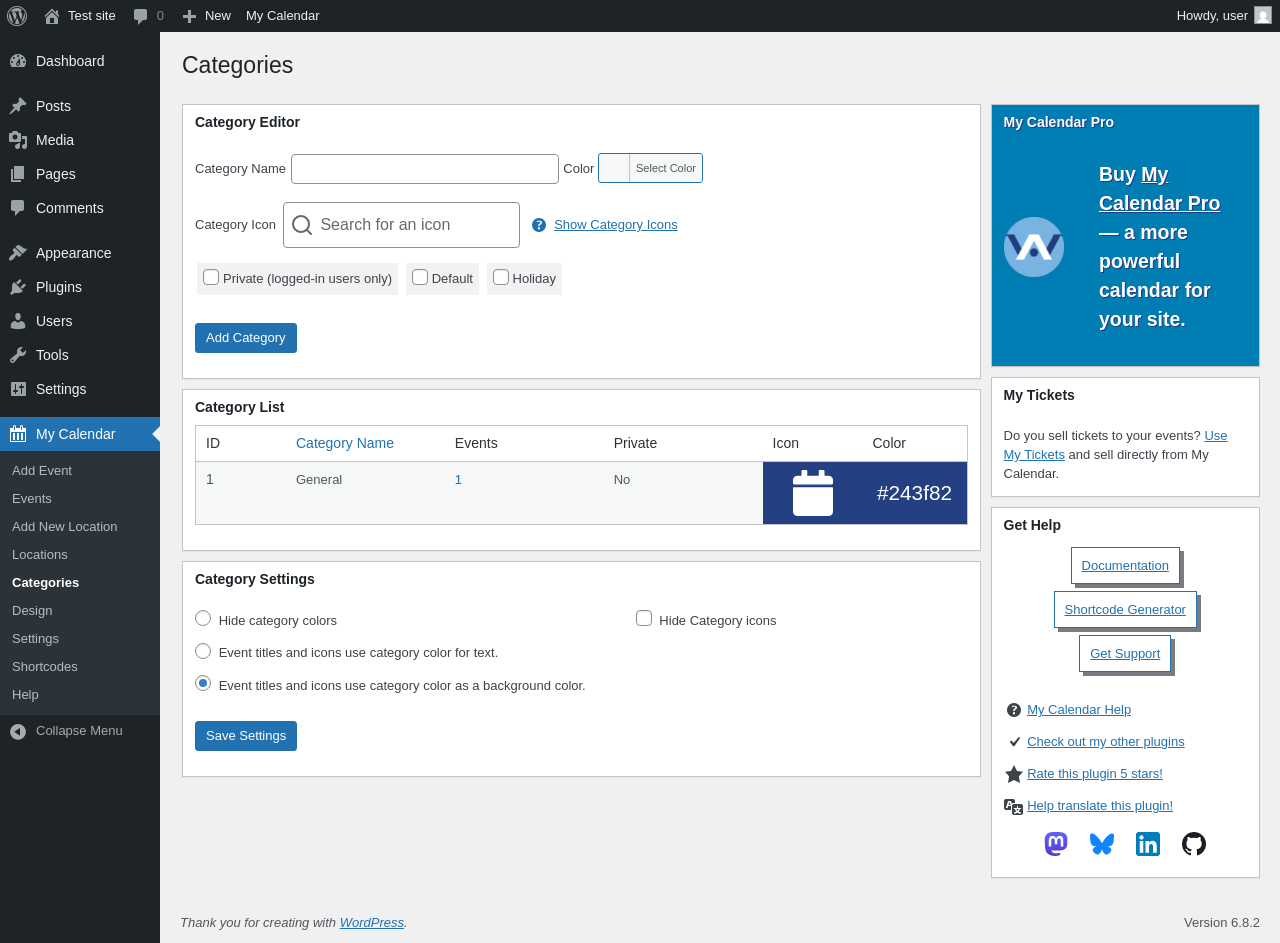
Task: Click the comments bubble icon in the admin bar
Action: pyautogui.click(x=141, y=16)
